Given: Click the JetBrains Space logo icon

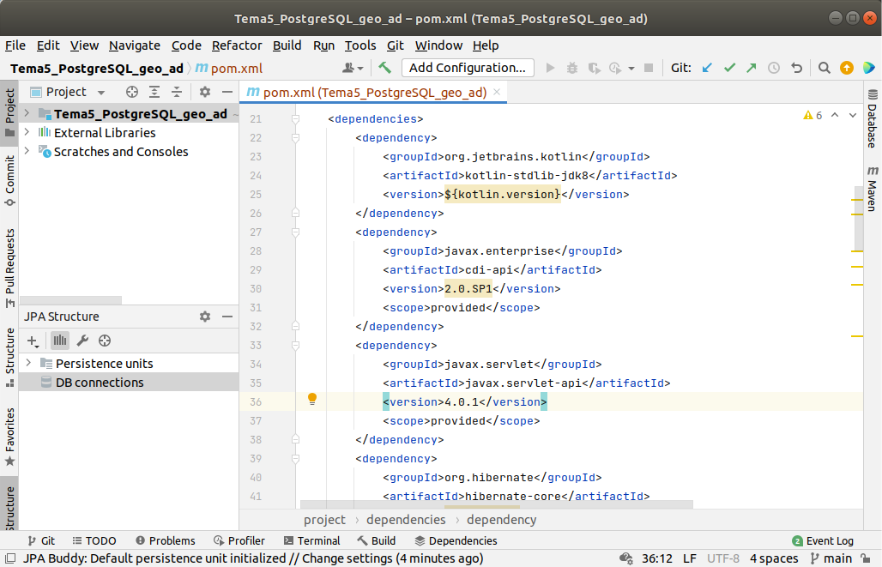Looking at the screenshot, I should [x=869, y=68].
